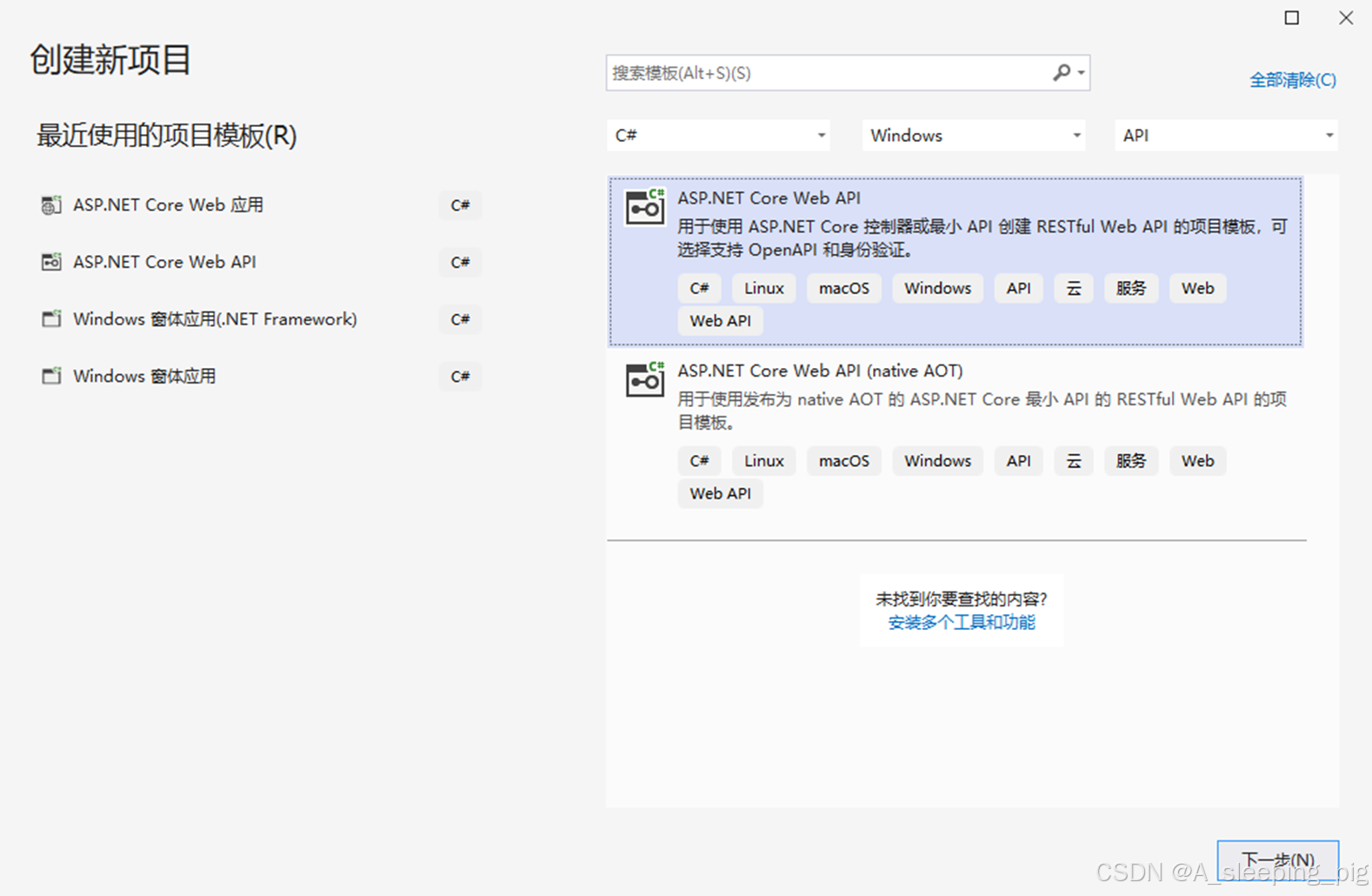Open the API project type dropdown
Image resolution: width=1372 pixels, height=896 pixels.
tap(1226, 136)
